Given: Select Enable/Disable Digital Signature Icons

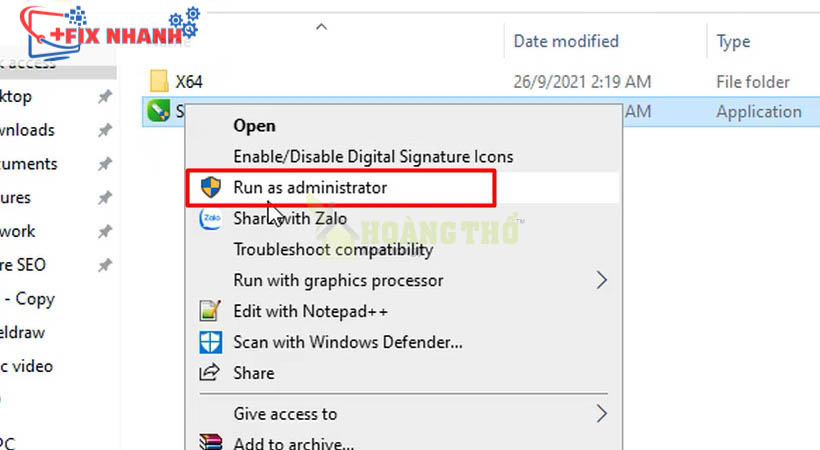Looking at the screenshot, I should pyautogui.click(x=373, y=157).
